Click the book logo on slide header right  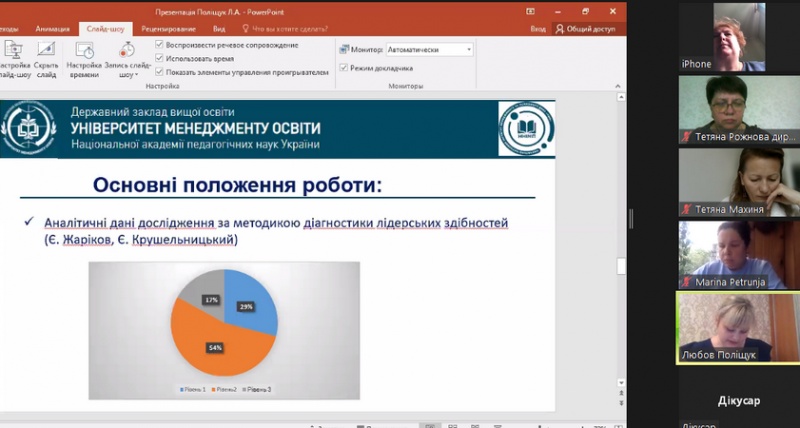[x=527, y=129]
